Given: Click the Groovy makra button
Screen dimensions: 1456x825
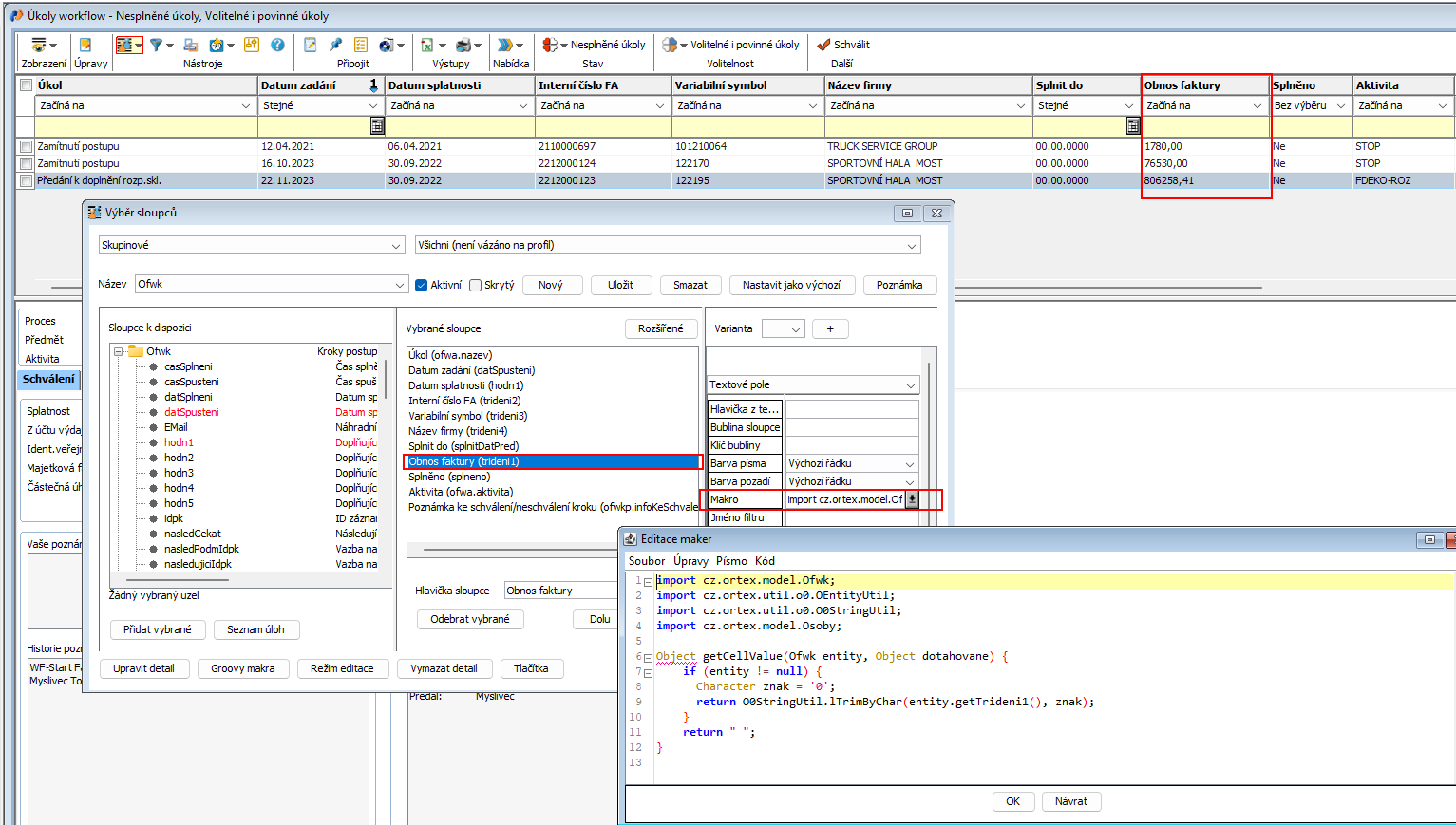Looking at the screenshot, I should (242, 668).
